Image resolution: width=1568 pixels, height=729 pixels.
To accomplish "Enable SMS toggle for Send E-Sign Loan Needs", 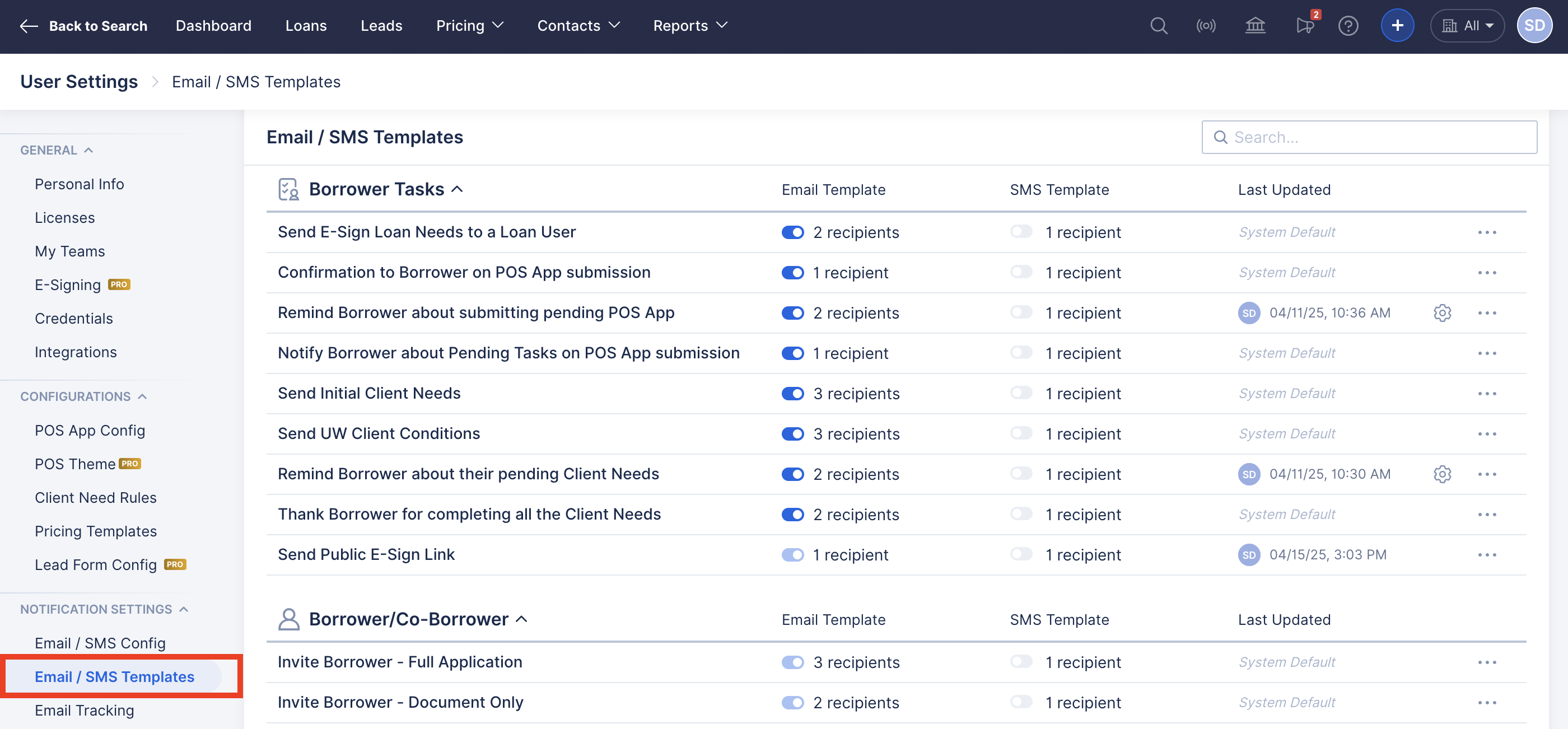I will (x=1021, y=232).
